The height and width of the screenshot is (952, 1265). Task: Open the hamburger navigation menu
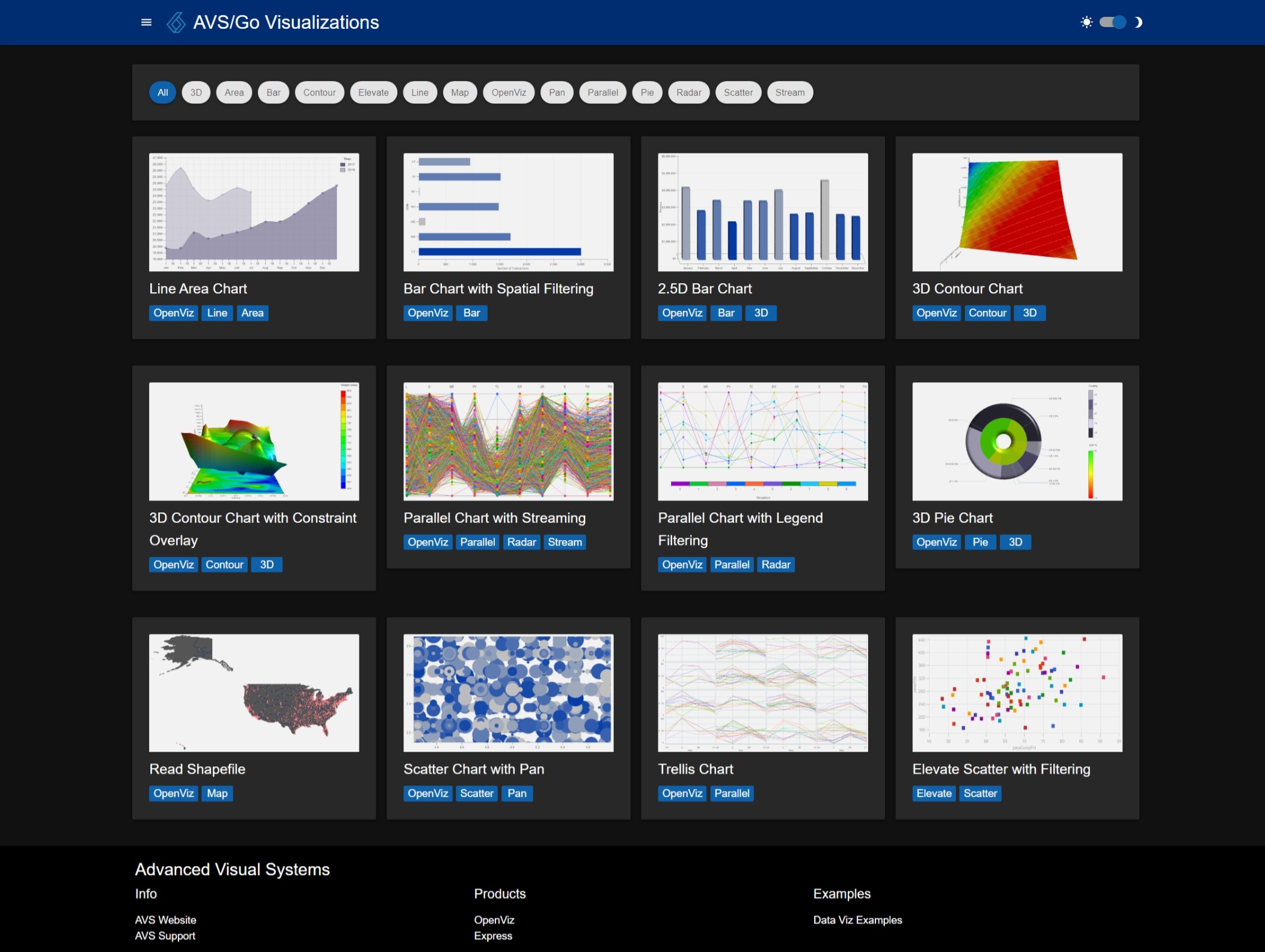click(x=146, y=22)
